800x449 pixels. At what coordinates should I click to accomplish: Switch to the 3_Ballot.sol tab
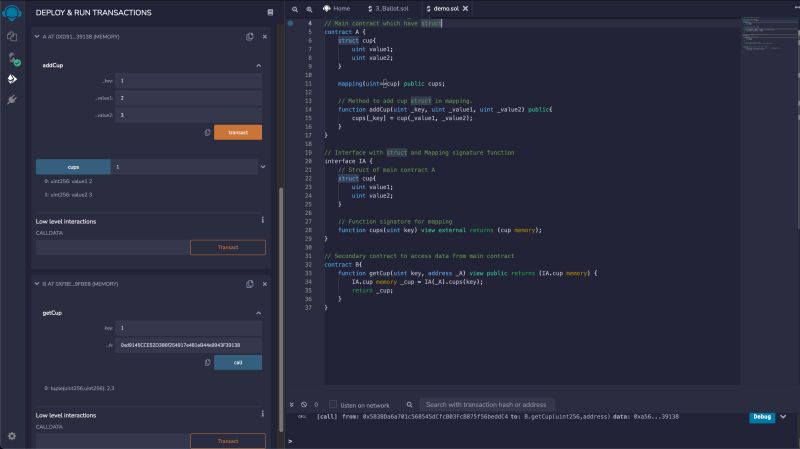pyautogui.click(x=389, y=9)
